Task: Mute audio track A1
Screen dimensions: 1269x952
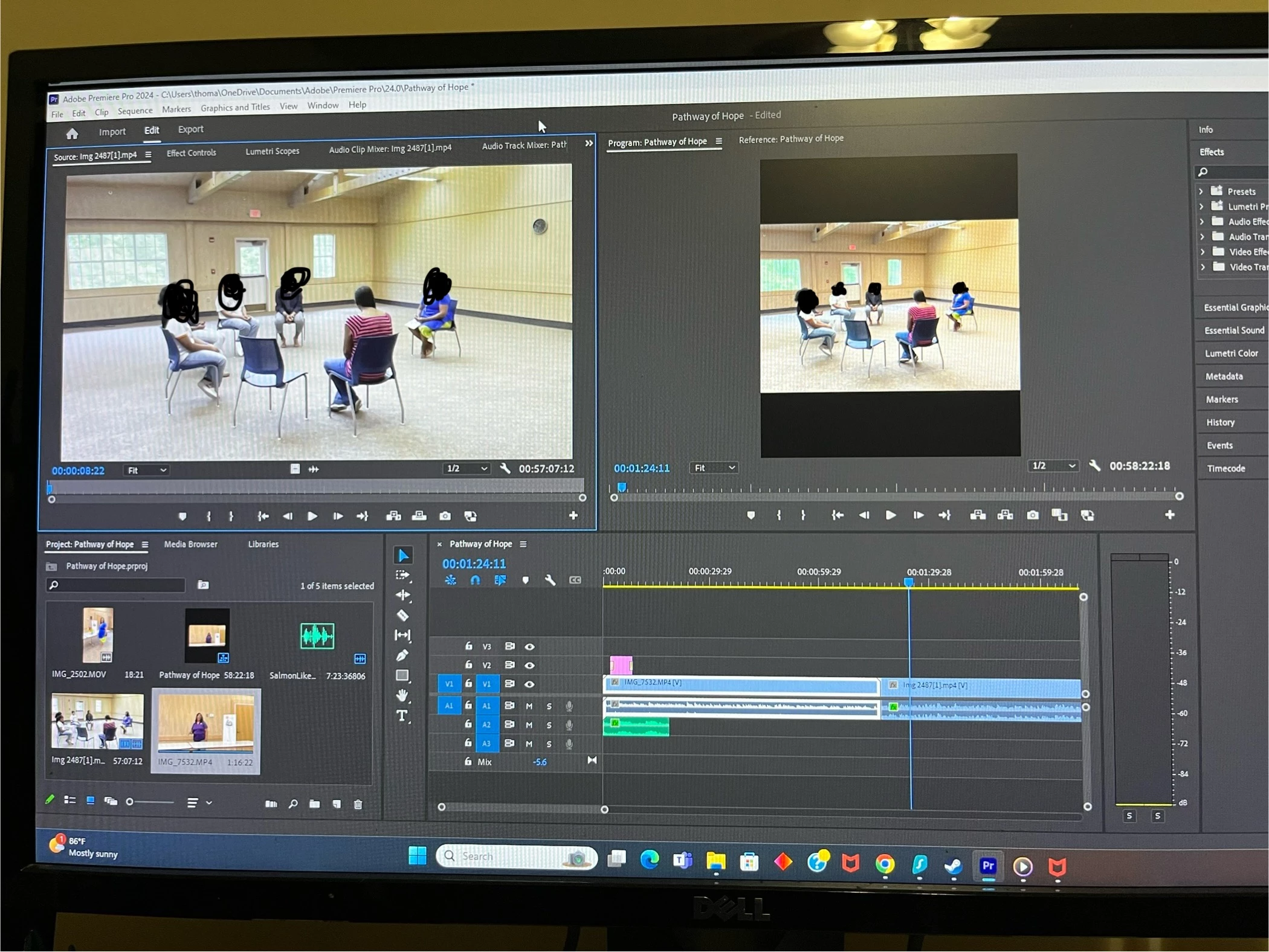Action: coord(529,706)
